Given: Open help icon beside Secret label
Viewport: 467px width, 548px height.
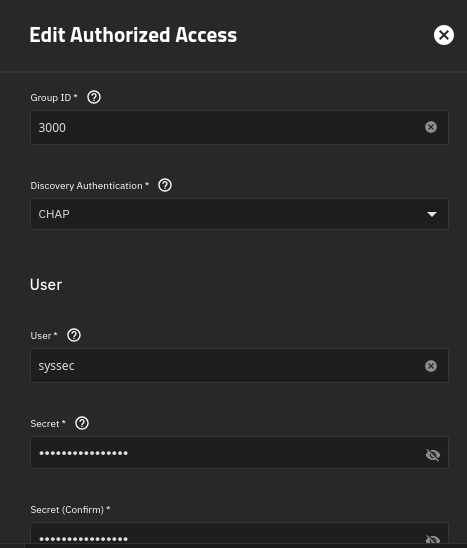Looking at the screenshot, I should (x=82, y=423).
